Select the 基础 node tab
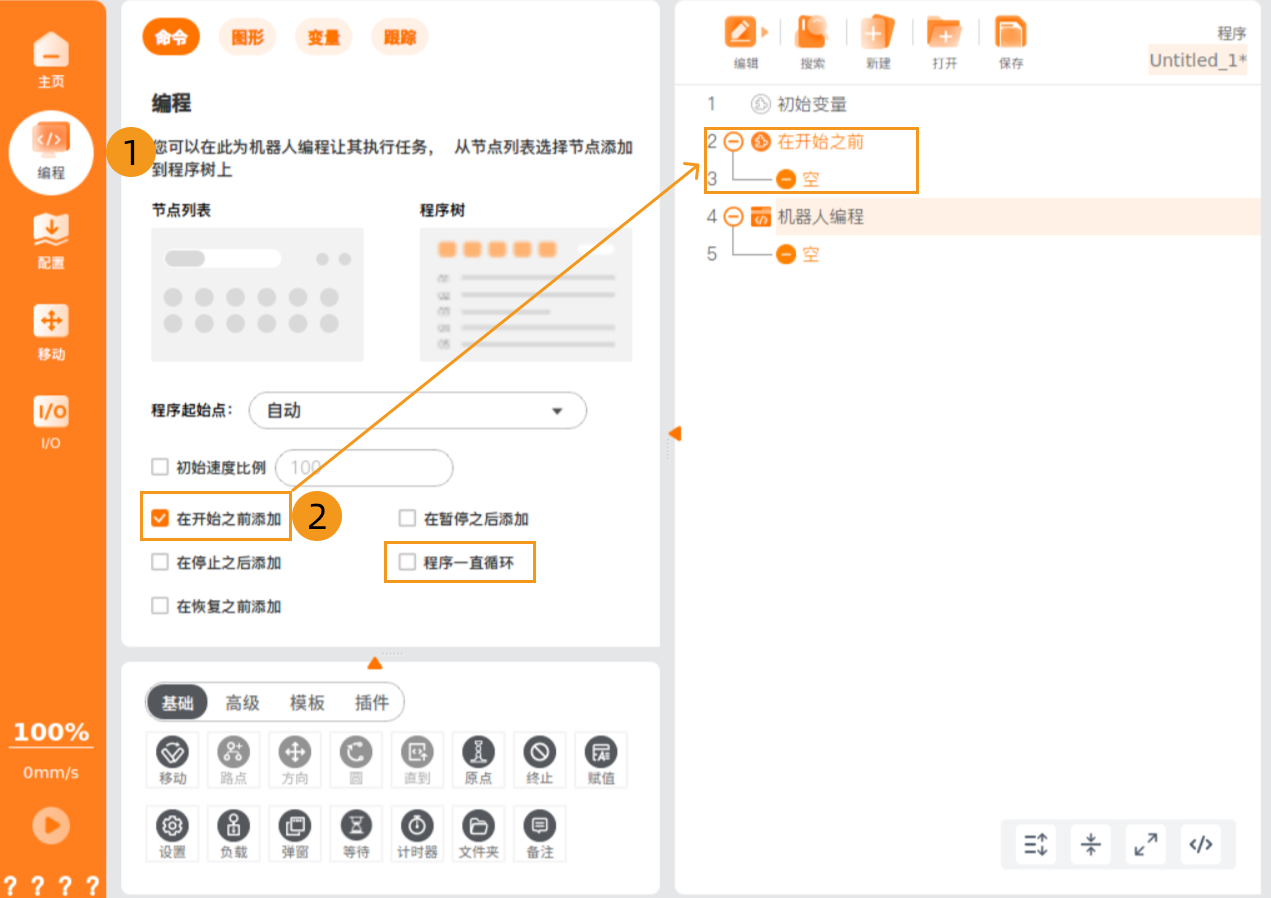This screenshot has width=1271, height=898. tap(177, 703)
